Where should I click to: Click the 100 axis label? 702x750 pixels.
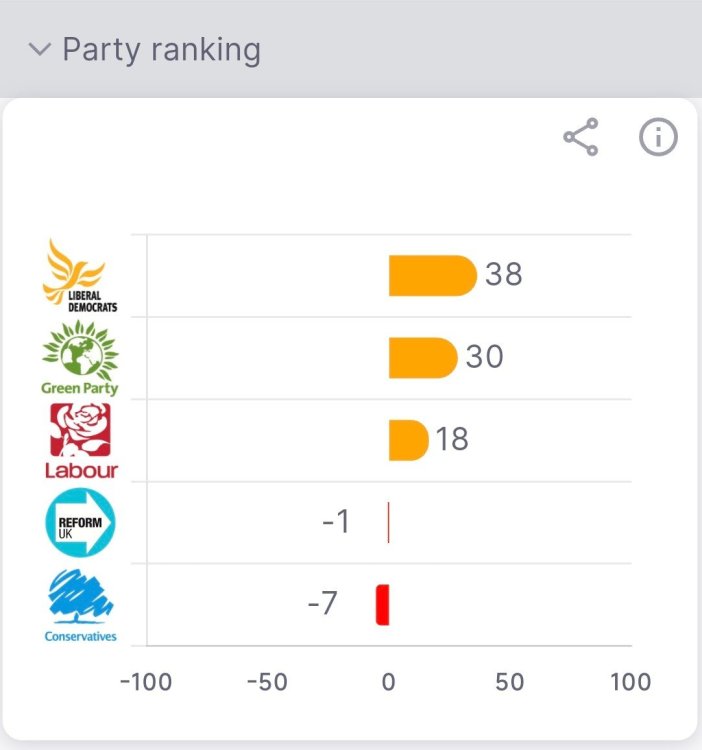[630, 682]
